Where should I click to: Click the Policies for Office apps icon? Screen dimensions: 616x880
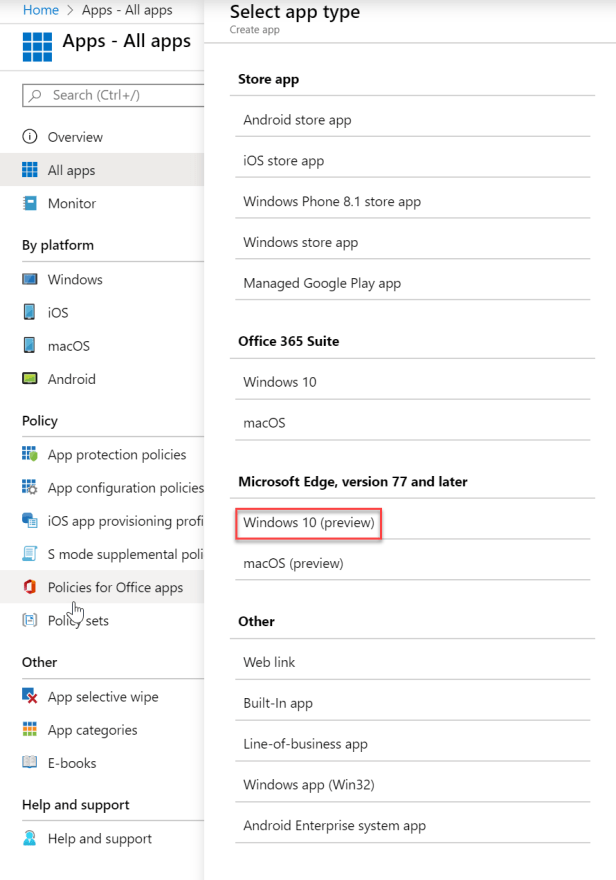[30, 587]
